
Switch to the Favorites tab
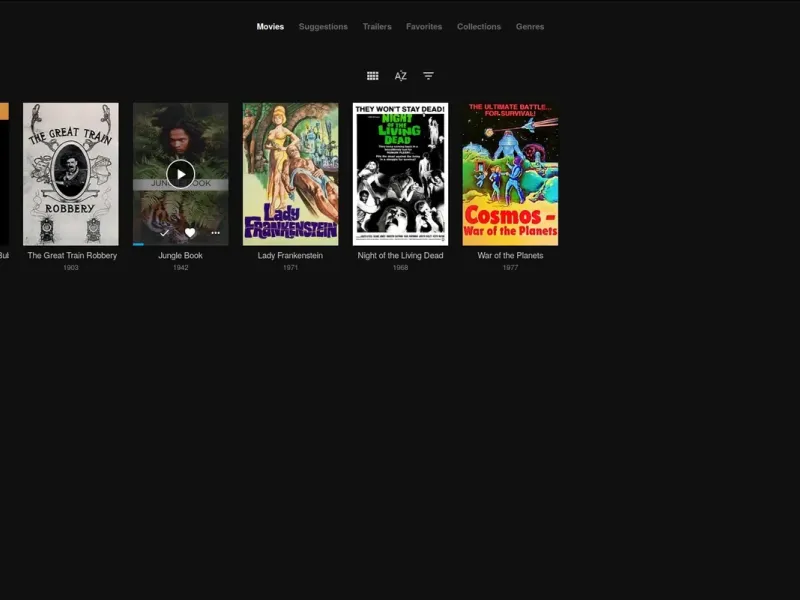click(x=424, y=27)
